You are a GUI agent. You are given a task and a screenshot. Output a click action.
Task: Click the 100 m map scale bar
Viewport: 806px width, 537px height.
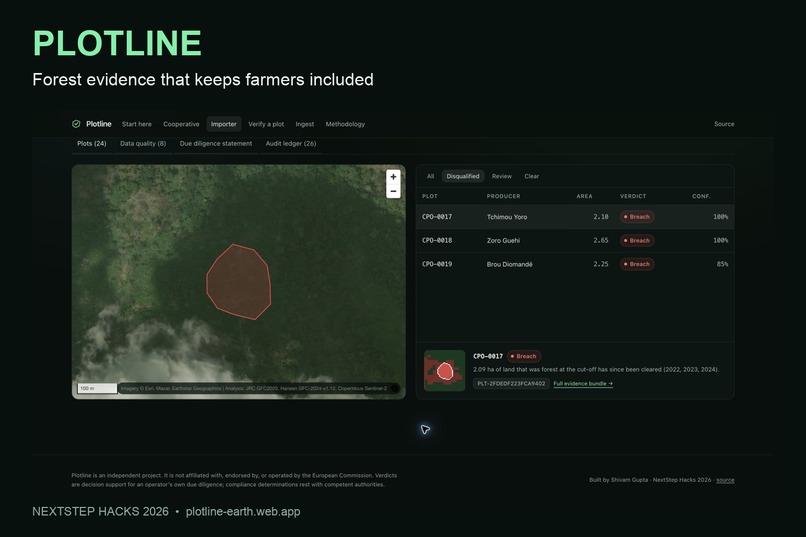click(97, 388)
